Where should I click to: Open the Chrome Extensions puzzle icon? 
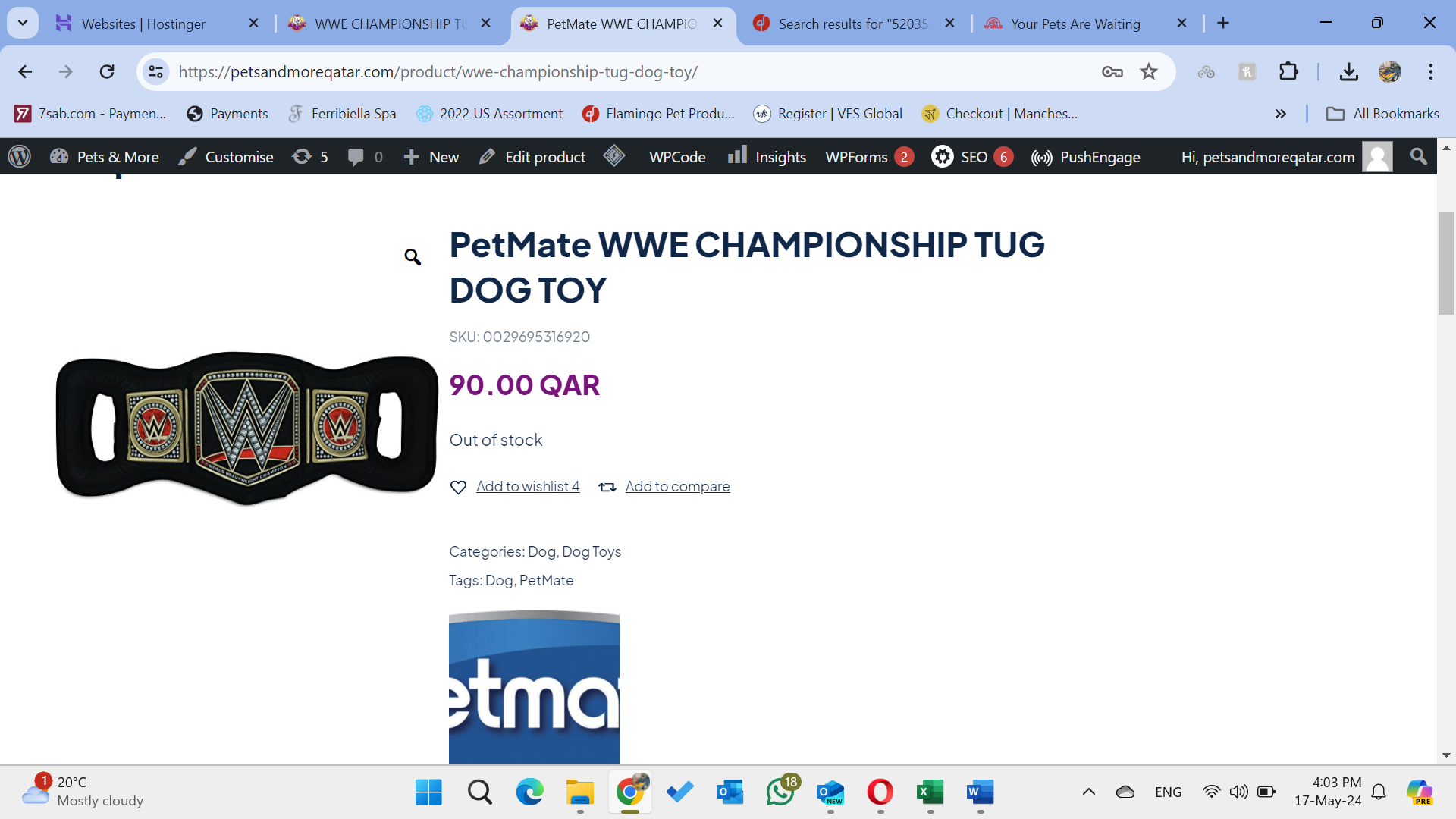(1288, 72)
